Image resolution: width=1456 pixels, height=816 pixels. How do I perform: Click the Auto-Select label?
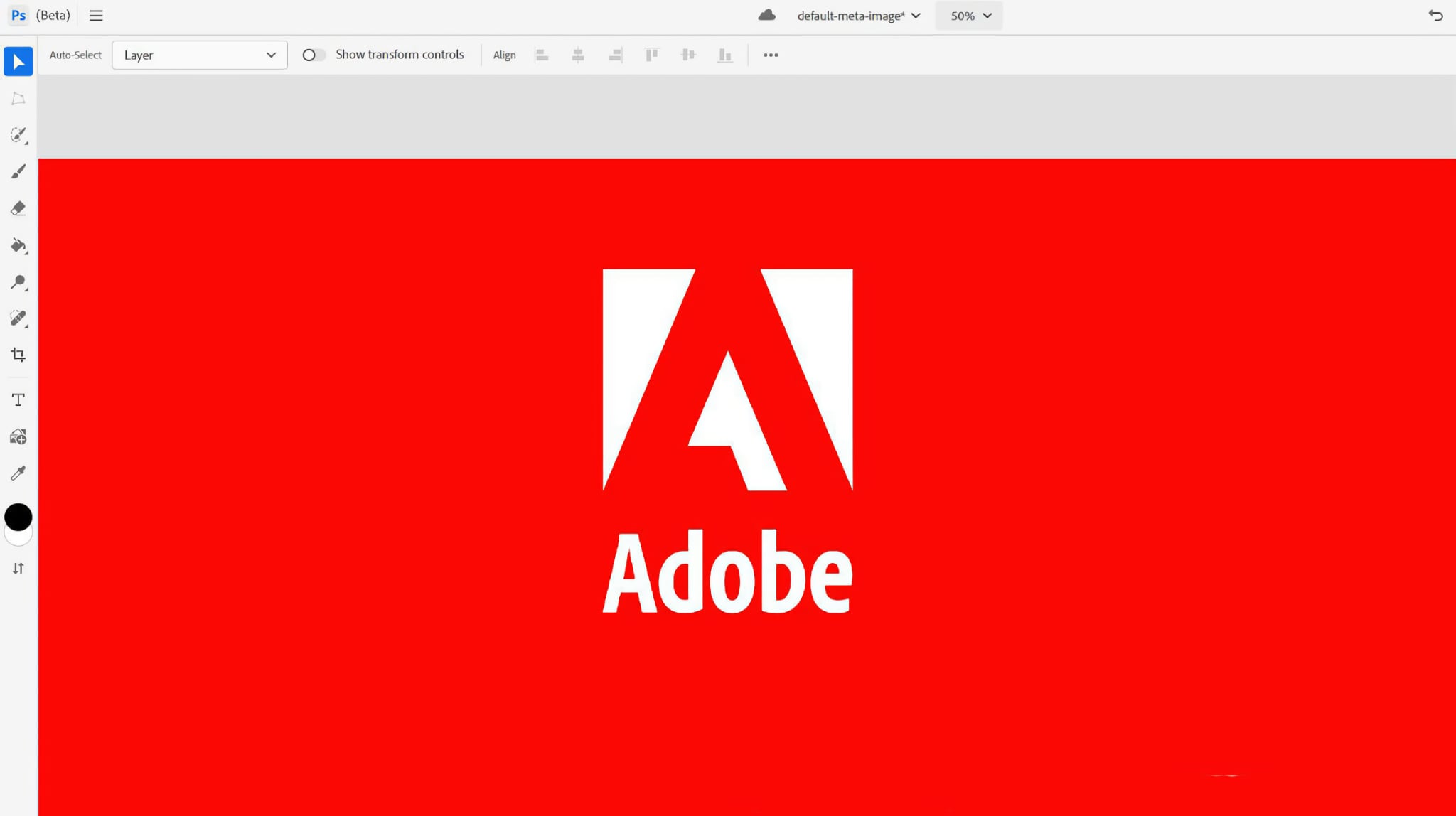pyautogui.click(x=75, y=55)
